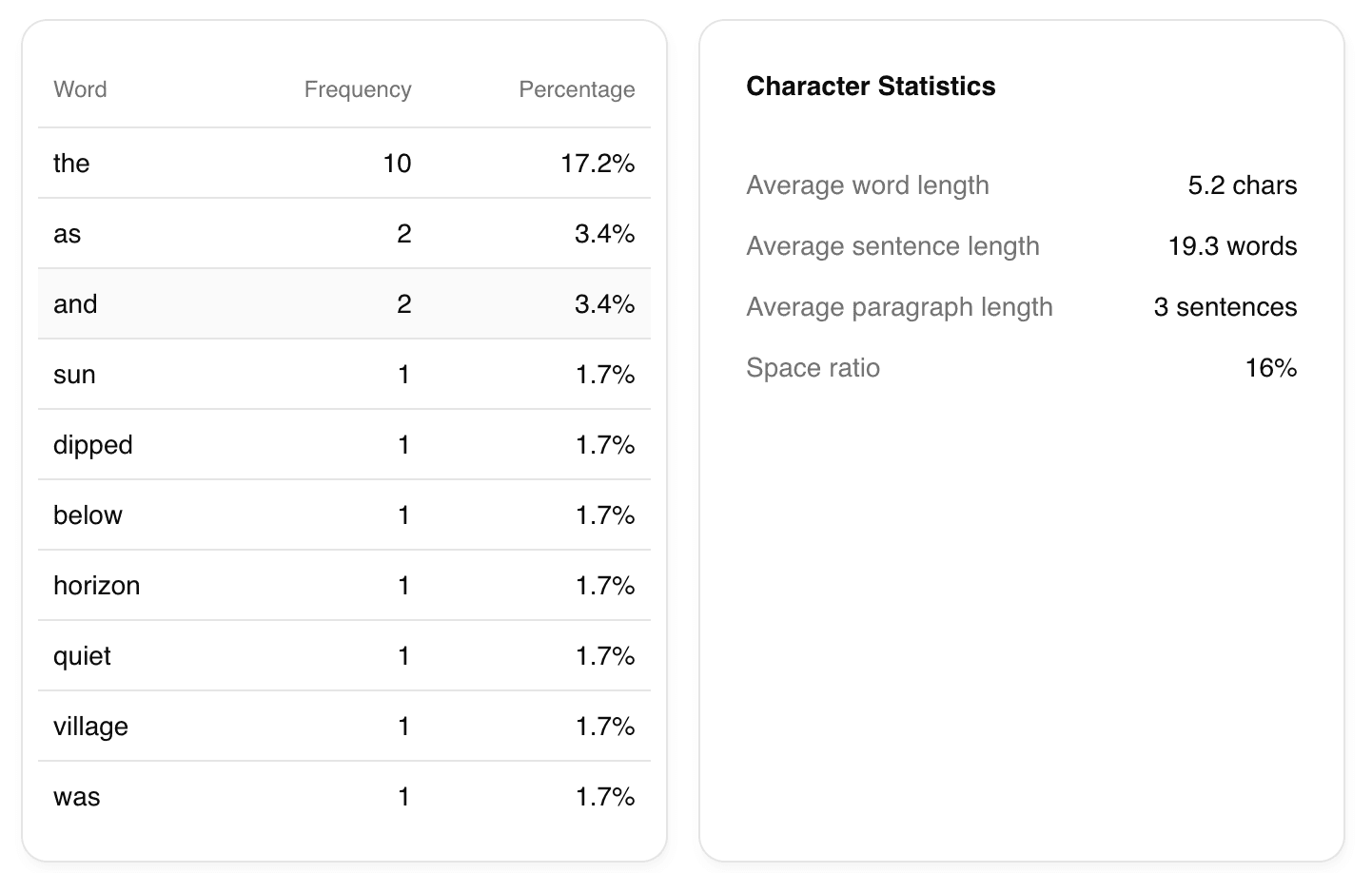Click the Space ratio label

(813, 368)
